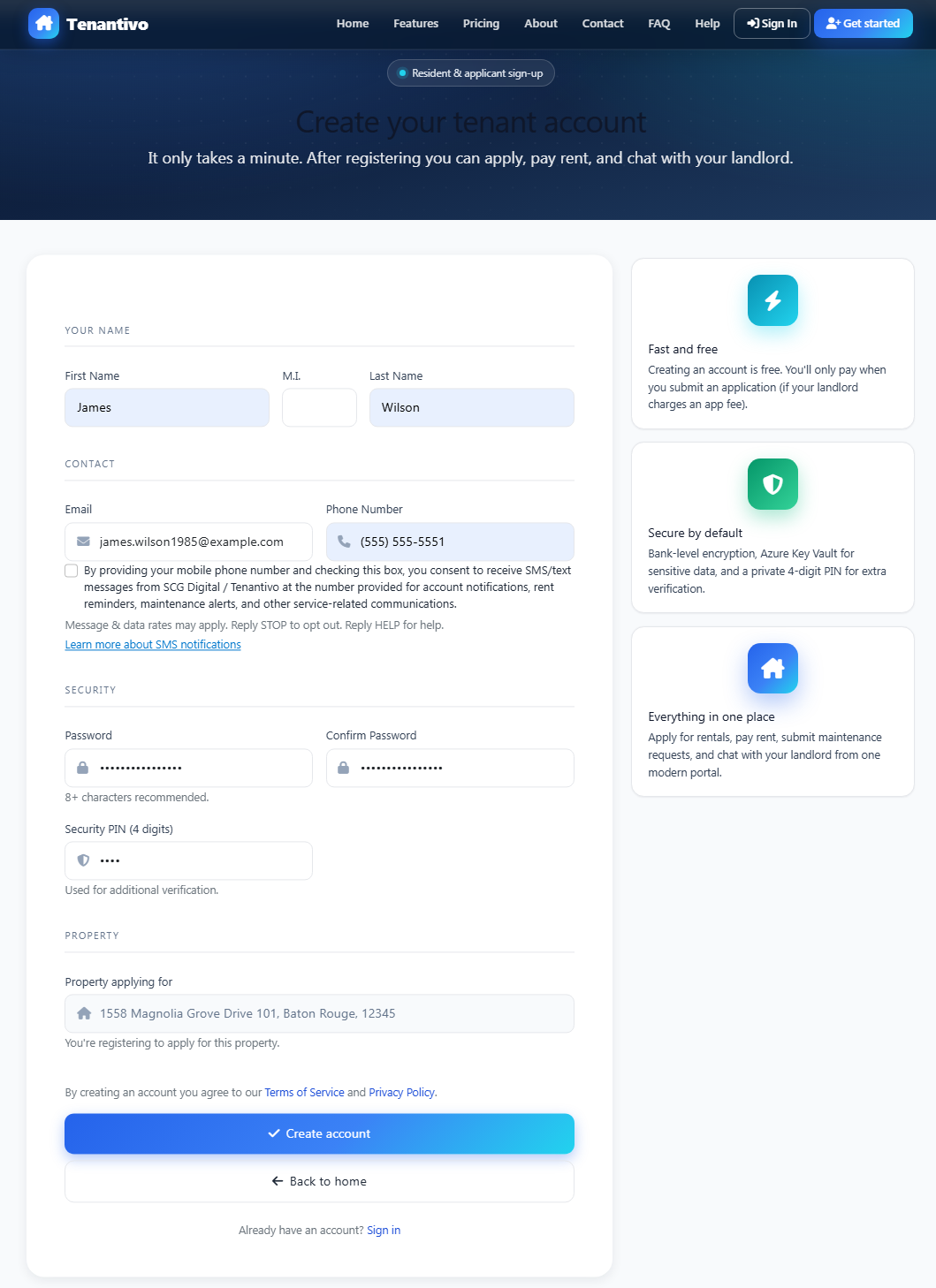This screenshot has height=1288, width=936.
Task: Click the "Everything in one place" card title
Action: tap(712, 717)
